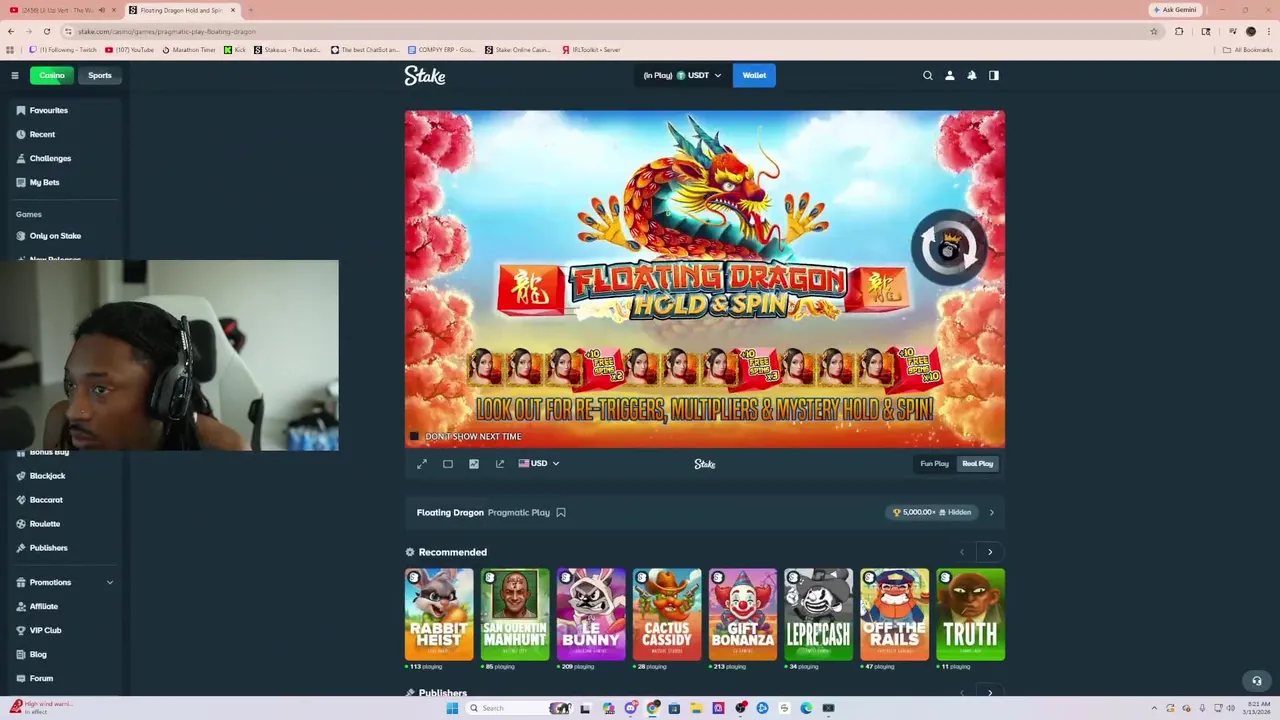Open Chrome profile avatar

tap(1250, 31)
